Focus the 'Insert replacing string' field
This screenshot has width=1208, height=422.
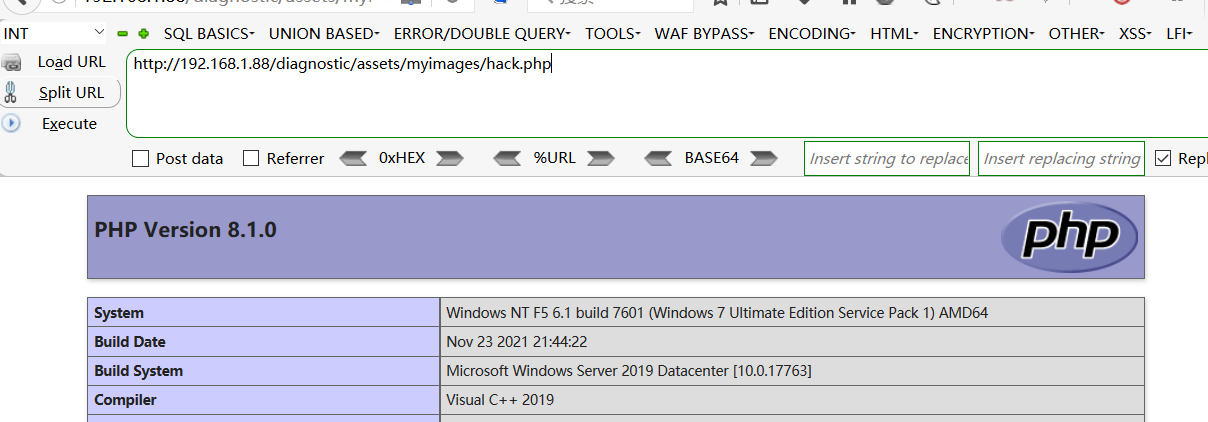(1061, 158)
